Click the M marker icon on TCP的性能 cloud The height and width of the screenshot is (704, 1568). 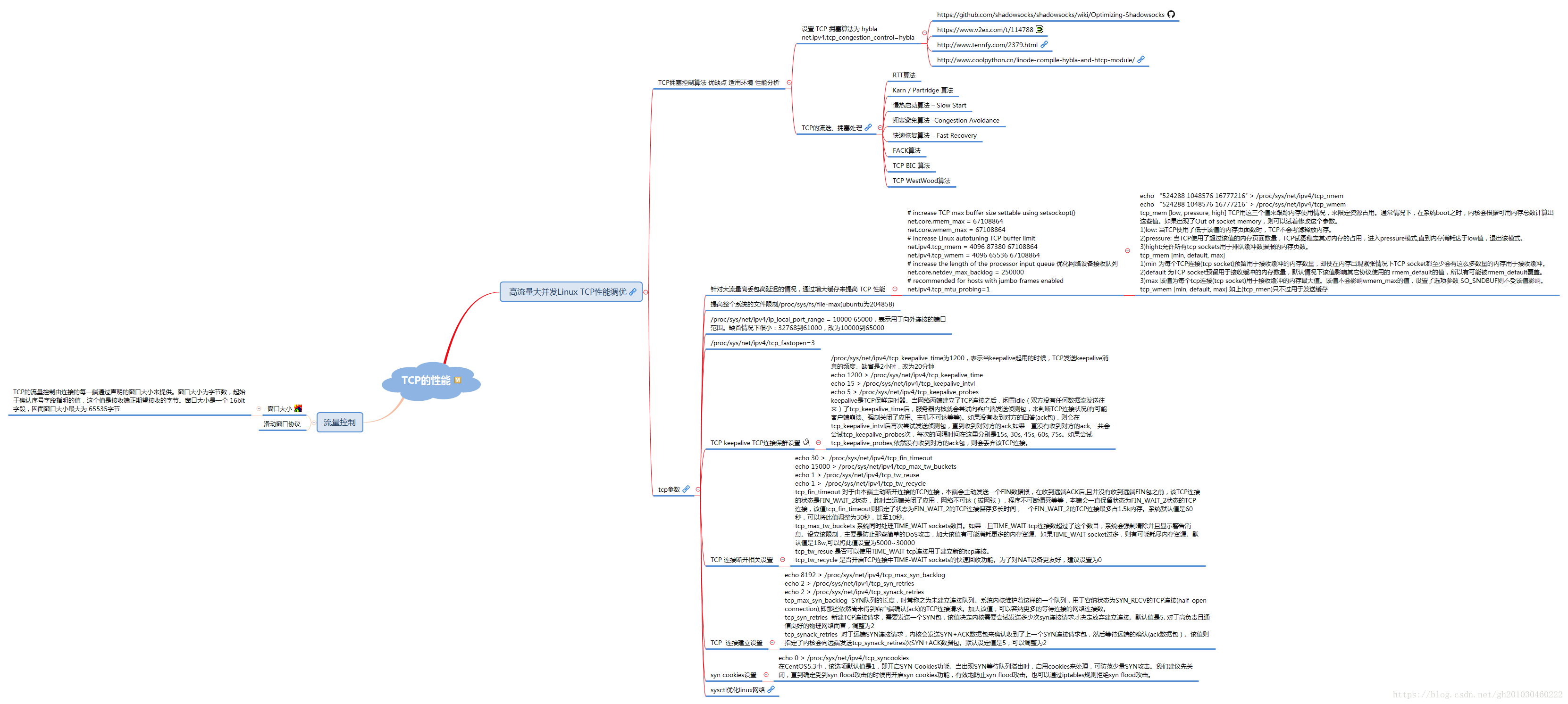[x=458, y=381]
